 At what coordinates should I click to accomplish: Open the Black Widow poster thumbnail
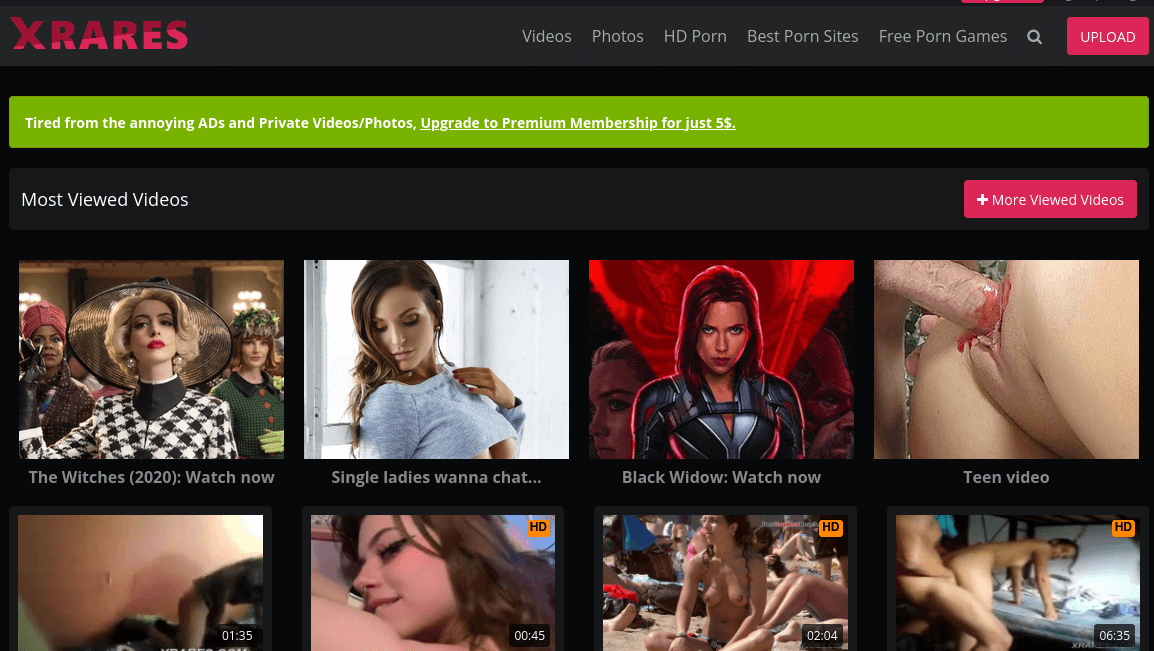[721, 359]
